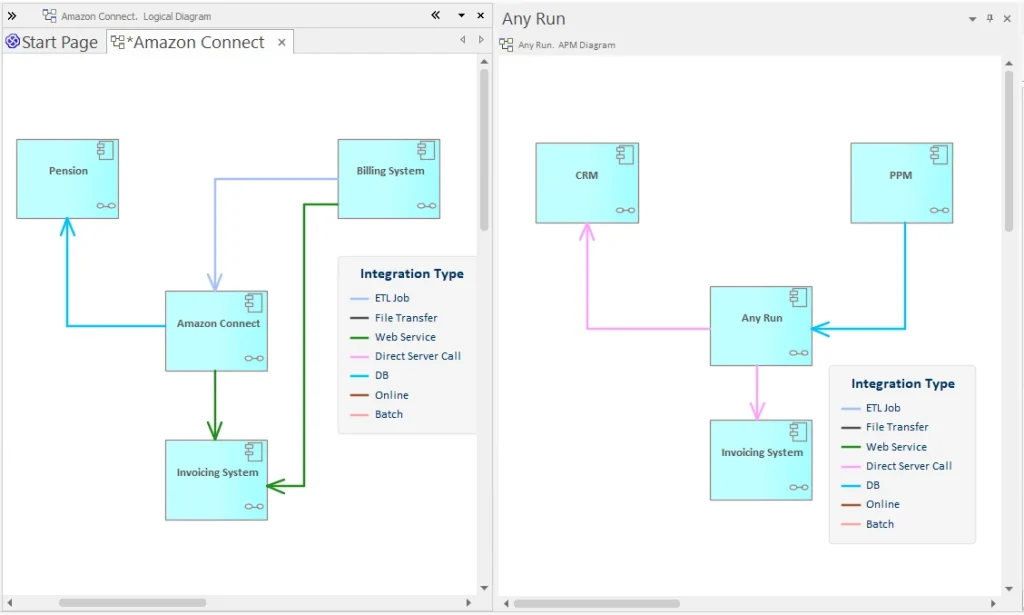The image size is (1024, 615).
Task: Click link glyph on CRM box
Action: click(x=625, y=210)
